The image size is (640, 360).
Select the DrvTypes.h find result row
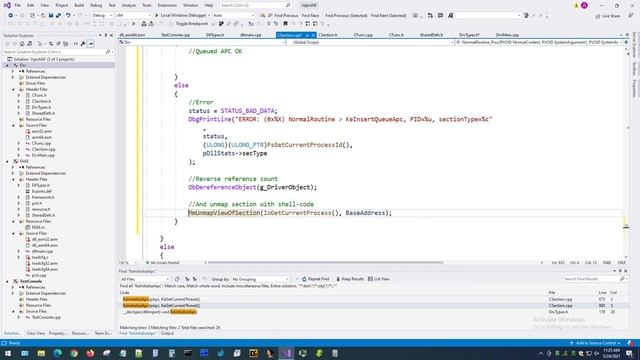373,312
